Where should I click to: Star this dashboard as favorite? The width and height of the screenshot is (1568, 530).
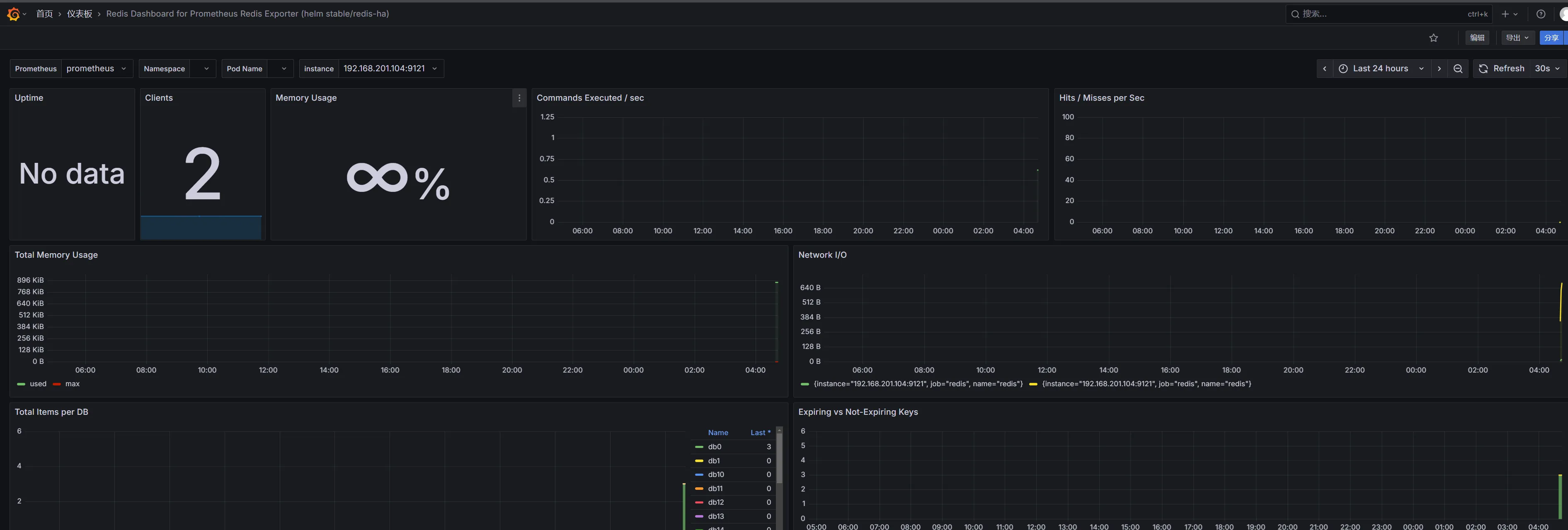pos(1433,38)
